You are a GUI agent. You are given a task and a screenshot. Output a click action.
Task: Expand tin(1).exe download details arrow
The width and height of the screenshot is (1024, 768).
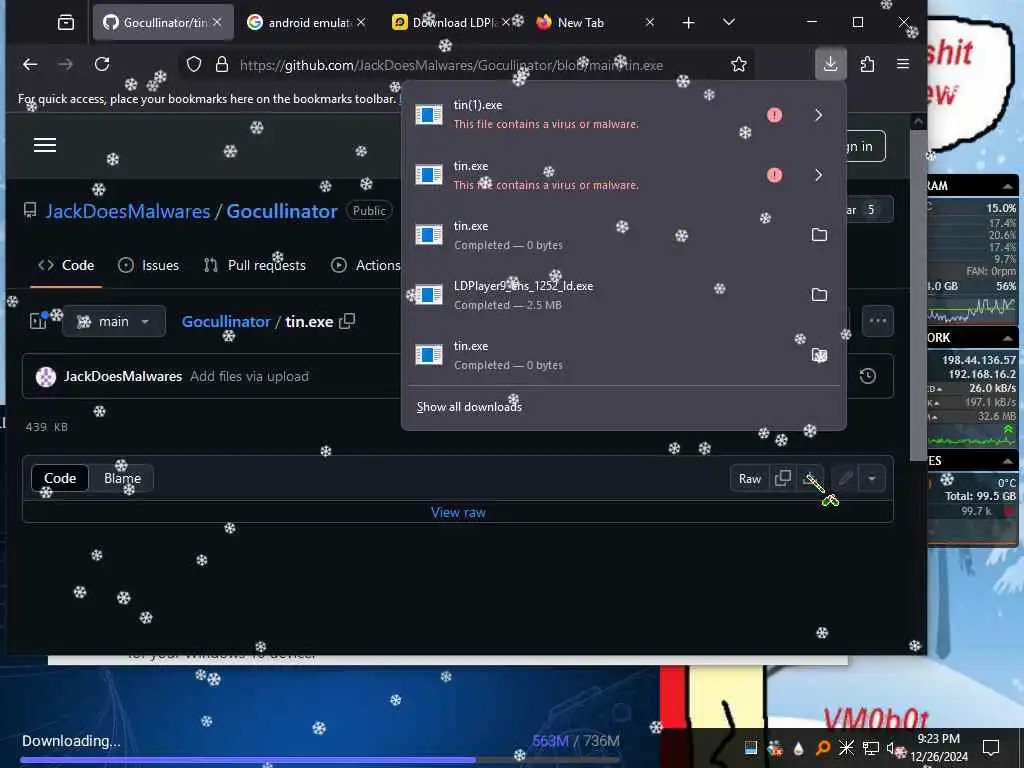click(818, 115)
